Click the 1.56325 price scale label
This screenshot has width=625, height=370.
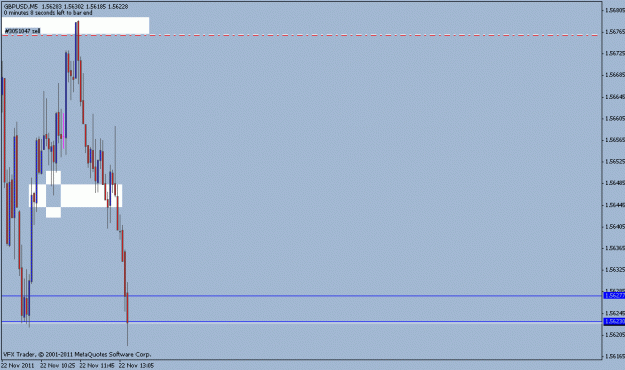coord(615,270)
